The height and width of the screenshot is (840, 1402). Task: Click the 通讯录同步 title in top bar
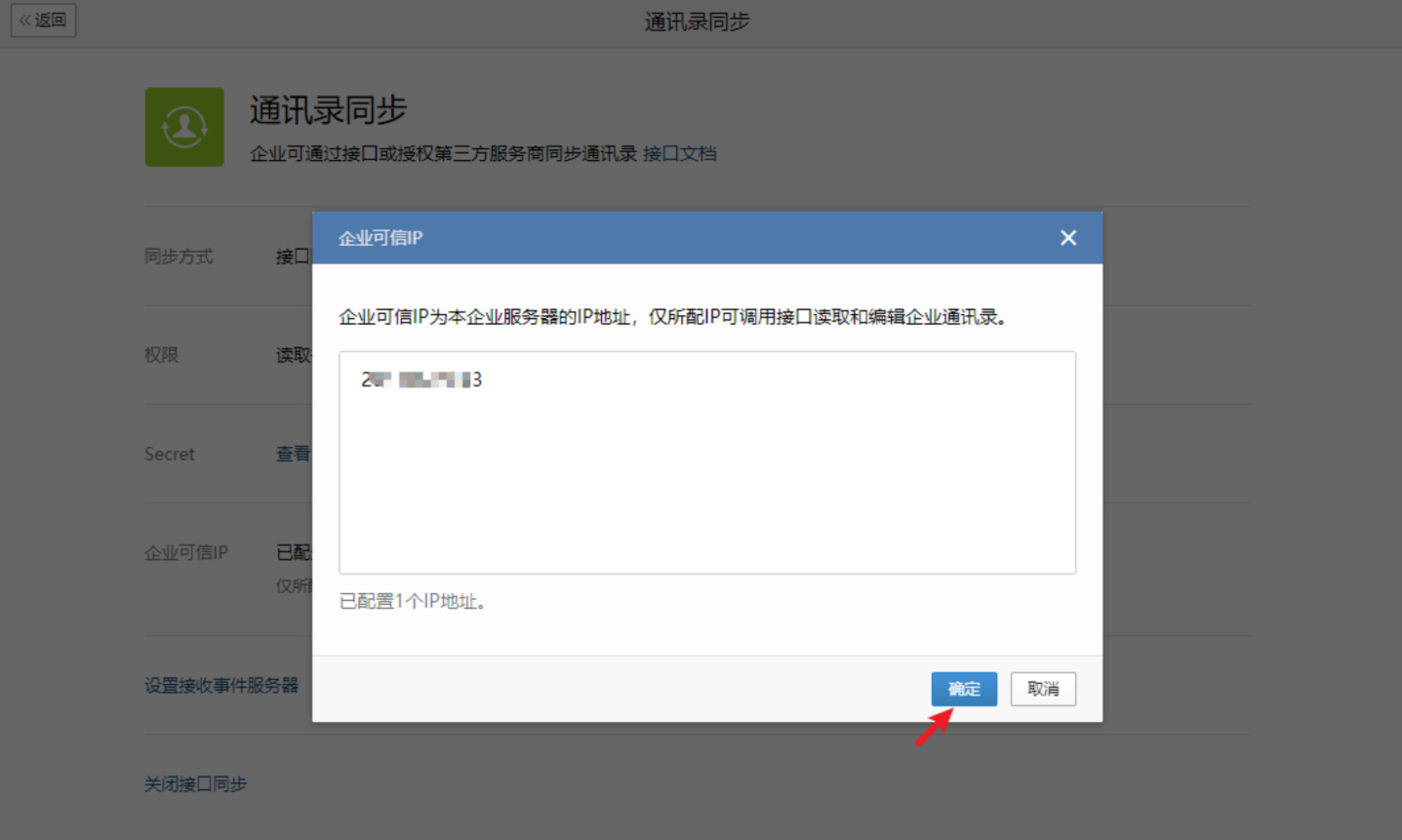point(697,21)
